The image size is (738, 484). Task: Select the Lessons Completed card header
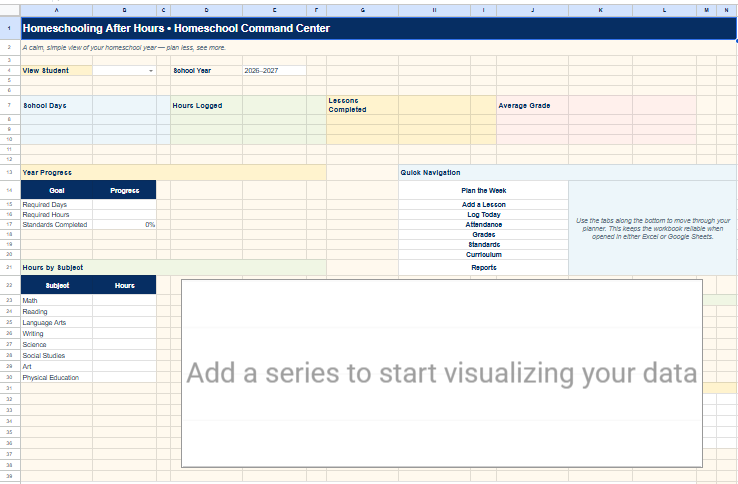pos(362,105)
